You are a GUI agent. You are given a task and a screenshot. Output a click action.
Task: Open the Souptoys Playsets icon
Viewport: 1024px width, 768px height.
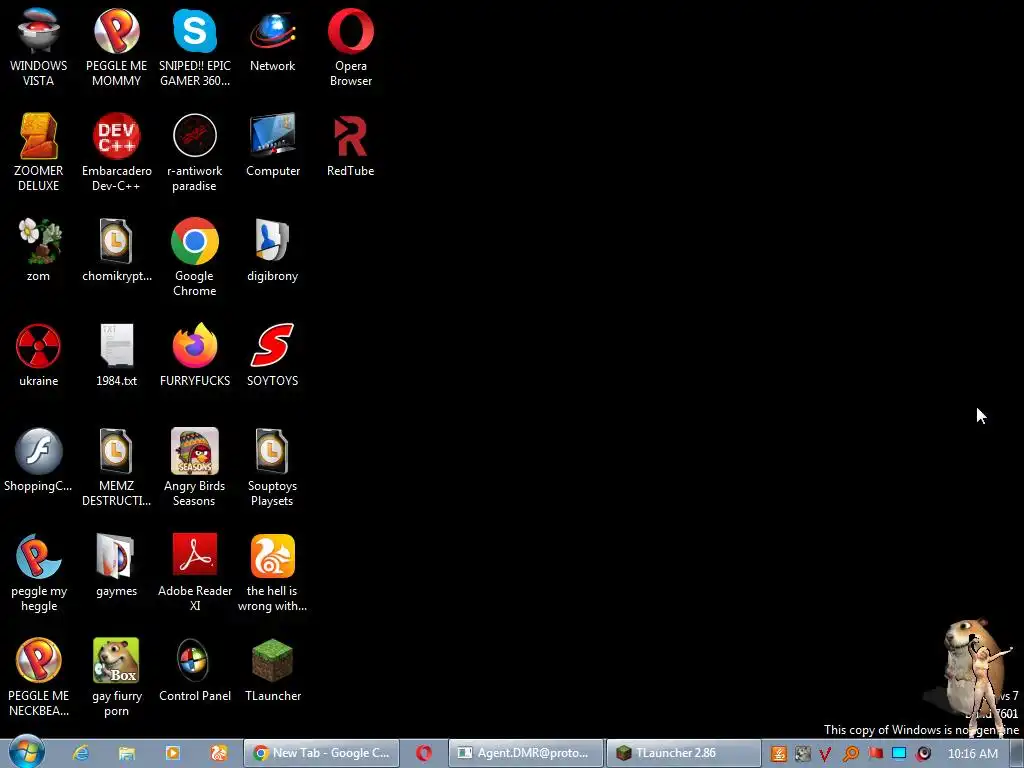[272, 468]
